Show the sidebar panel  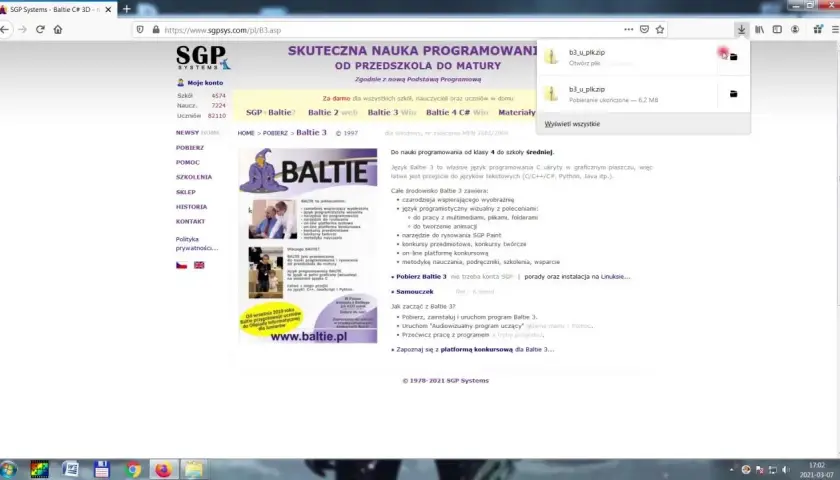[777, 29]
